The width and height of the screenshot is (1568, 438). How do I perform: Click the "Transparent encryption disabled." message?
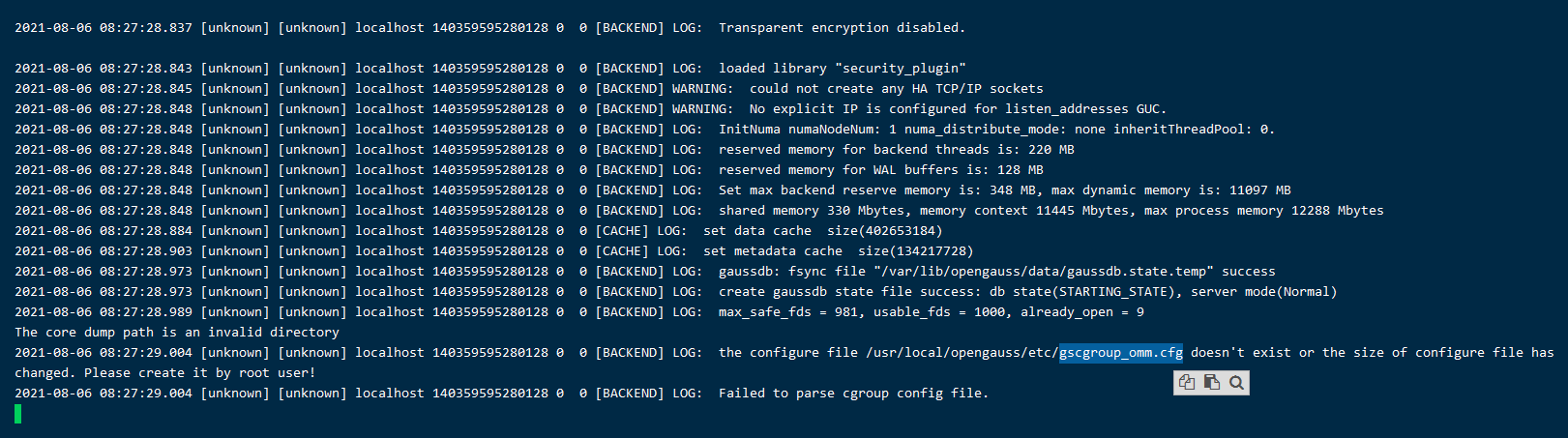[842, 28]
